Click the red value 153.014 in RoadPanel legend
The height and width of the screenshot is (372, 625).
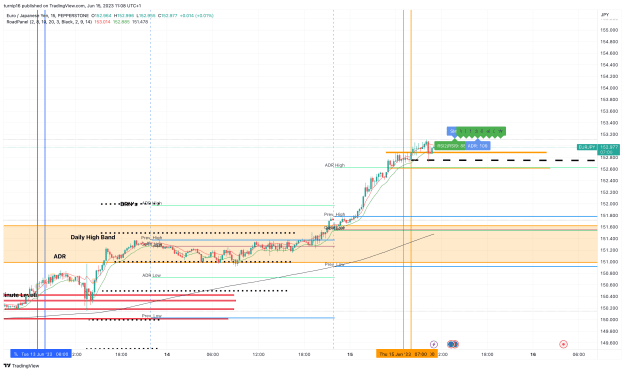(x=102, y=22)
